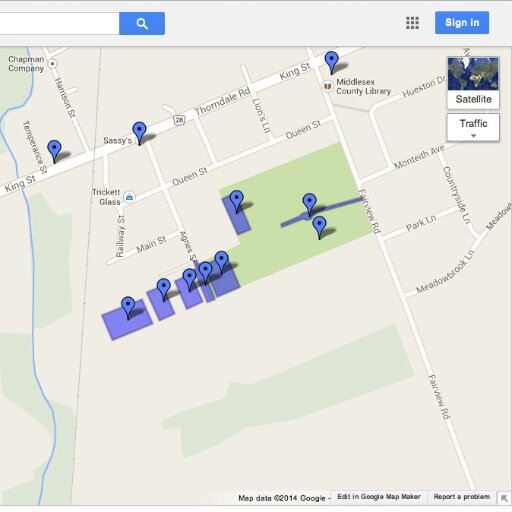Select the pin on second purple block from left
Image resolution: width=512 pixels, height=512 pixels.
(x=164, y=290)
